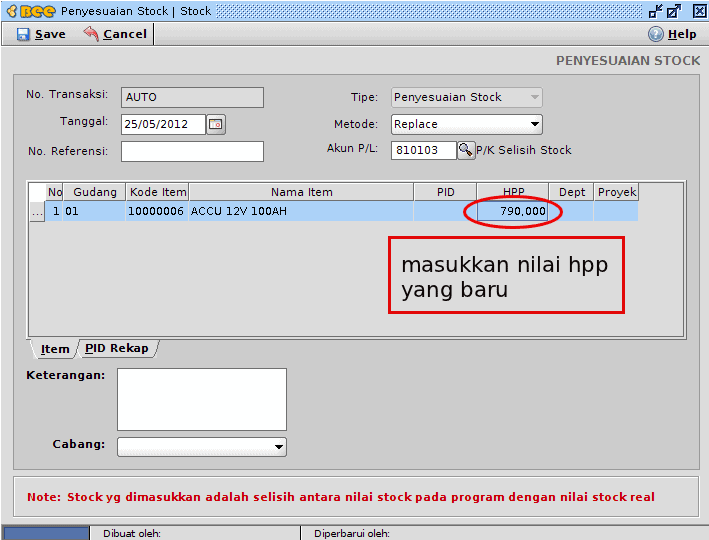Select the item code cell 10000006
The image size is (709, 540).
(x=157, y=212)
